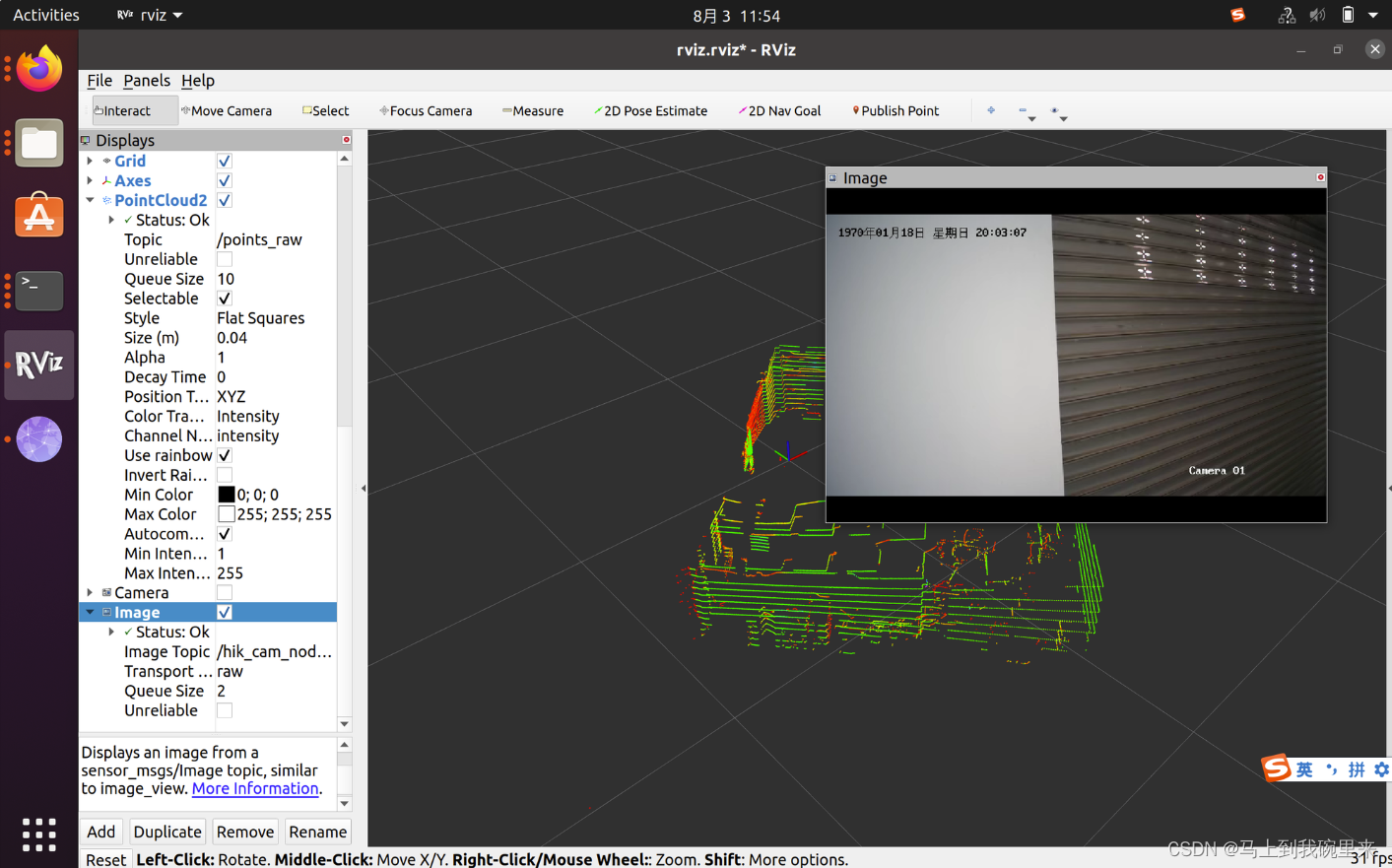Choose the Select tool

coord(326,110)
